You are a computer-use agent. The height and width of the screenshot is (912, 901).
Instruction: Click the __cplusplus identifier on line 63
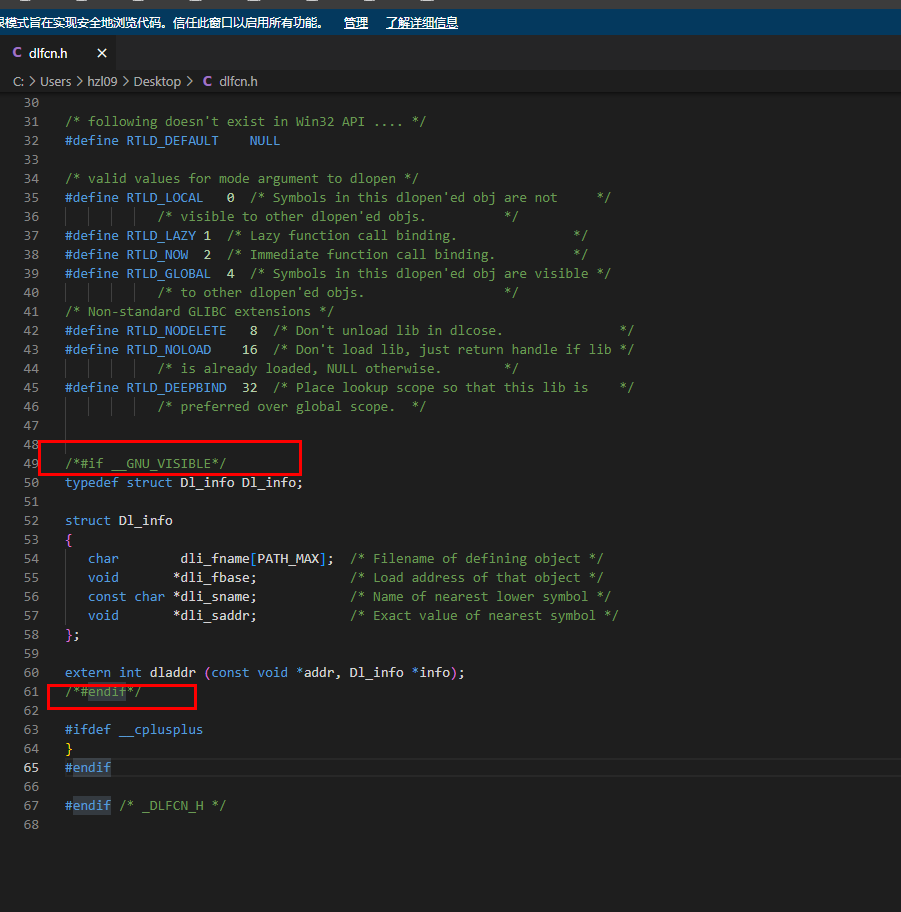(160, 729)
